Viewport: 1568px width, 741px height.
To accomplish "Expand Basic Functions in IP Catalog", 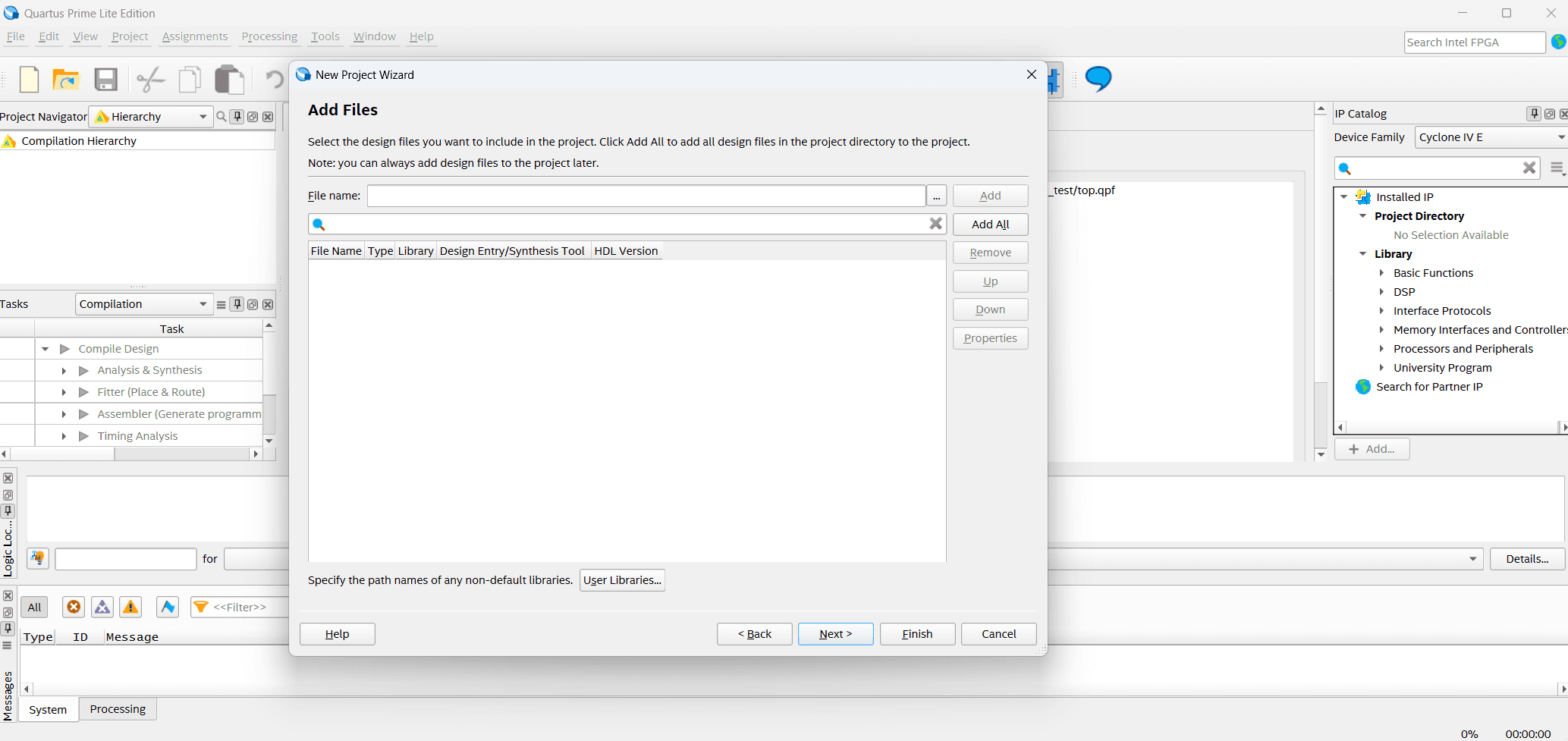I will [1381, 273].
